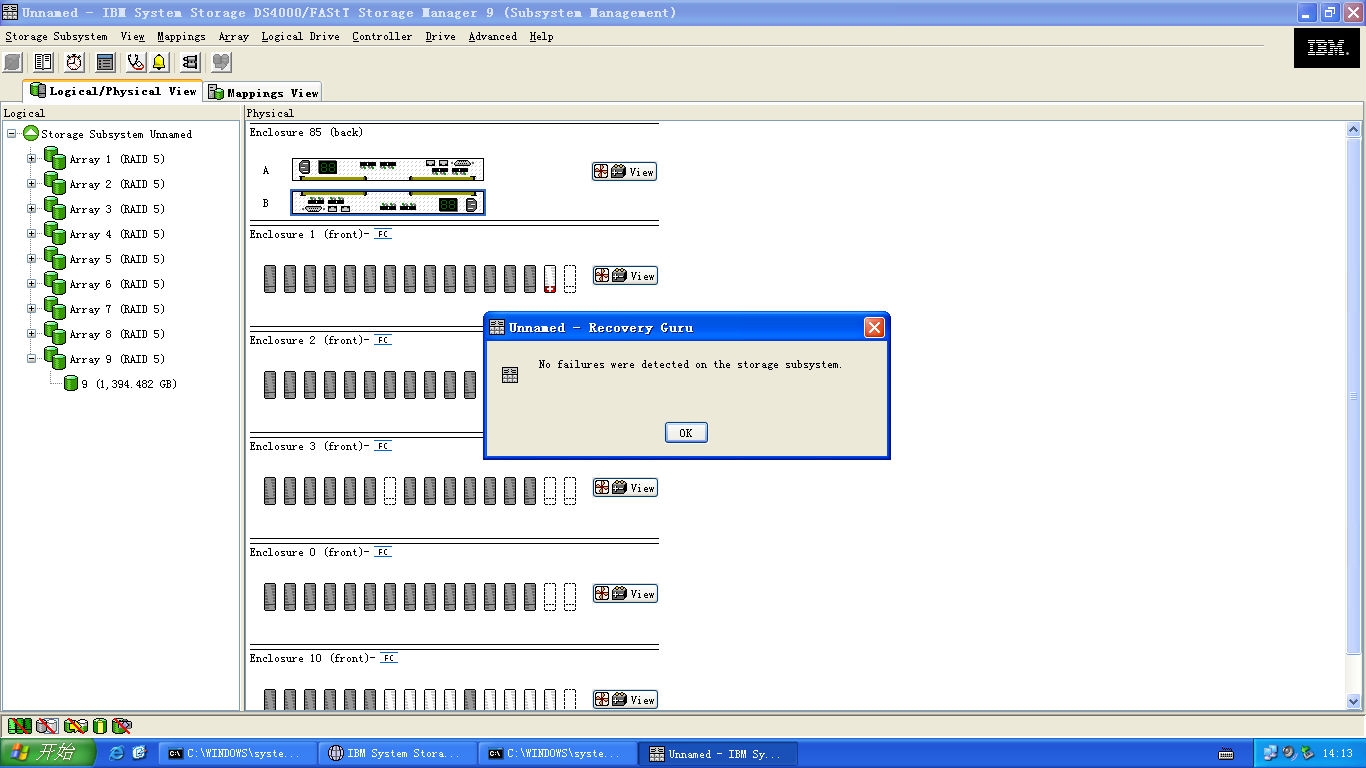
Task: Click Physical pane scroll up arrow
Action: click(1354, 129)
